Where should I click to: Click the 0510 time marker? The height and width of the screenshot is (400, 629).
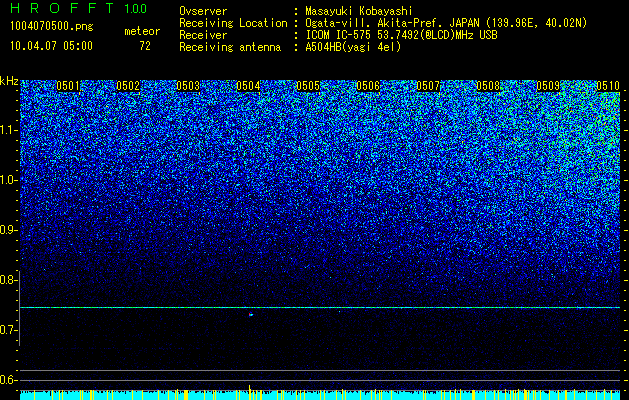608,86
